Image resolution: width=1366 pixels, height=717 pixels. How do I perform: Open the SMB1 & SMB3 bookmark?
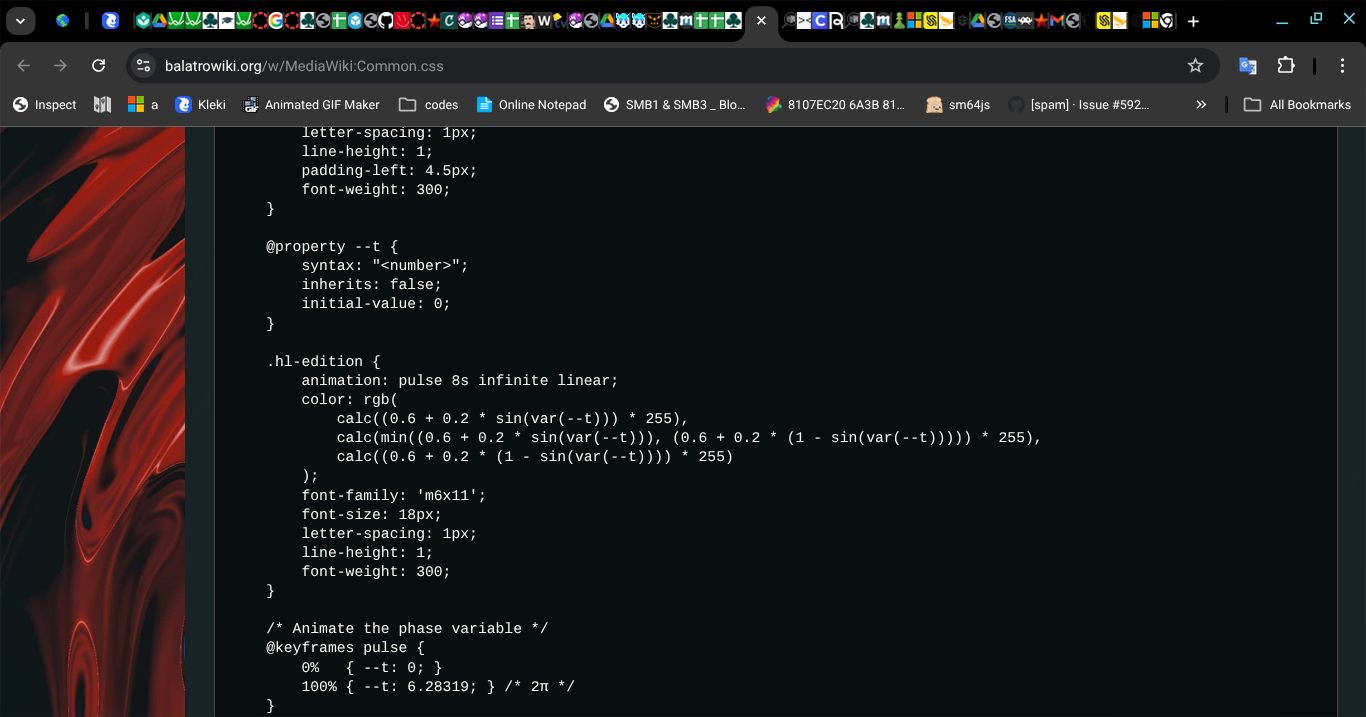[675, 105]
